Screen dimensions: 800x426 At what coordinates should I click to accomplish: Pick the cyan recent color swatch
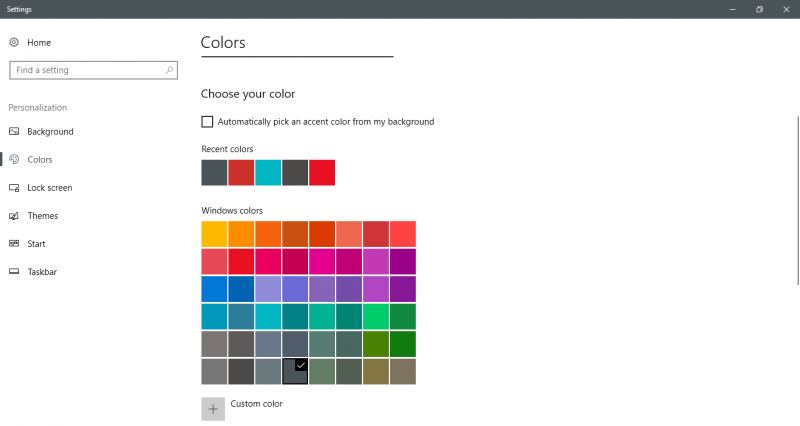click(268, 172)
